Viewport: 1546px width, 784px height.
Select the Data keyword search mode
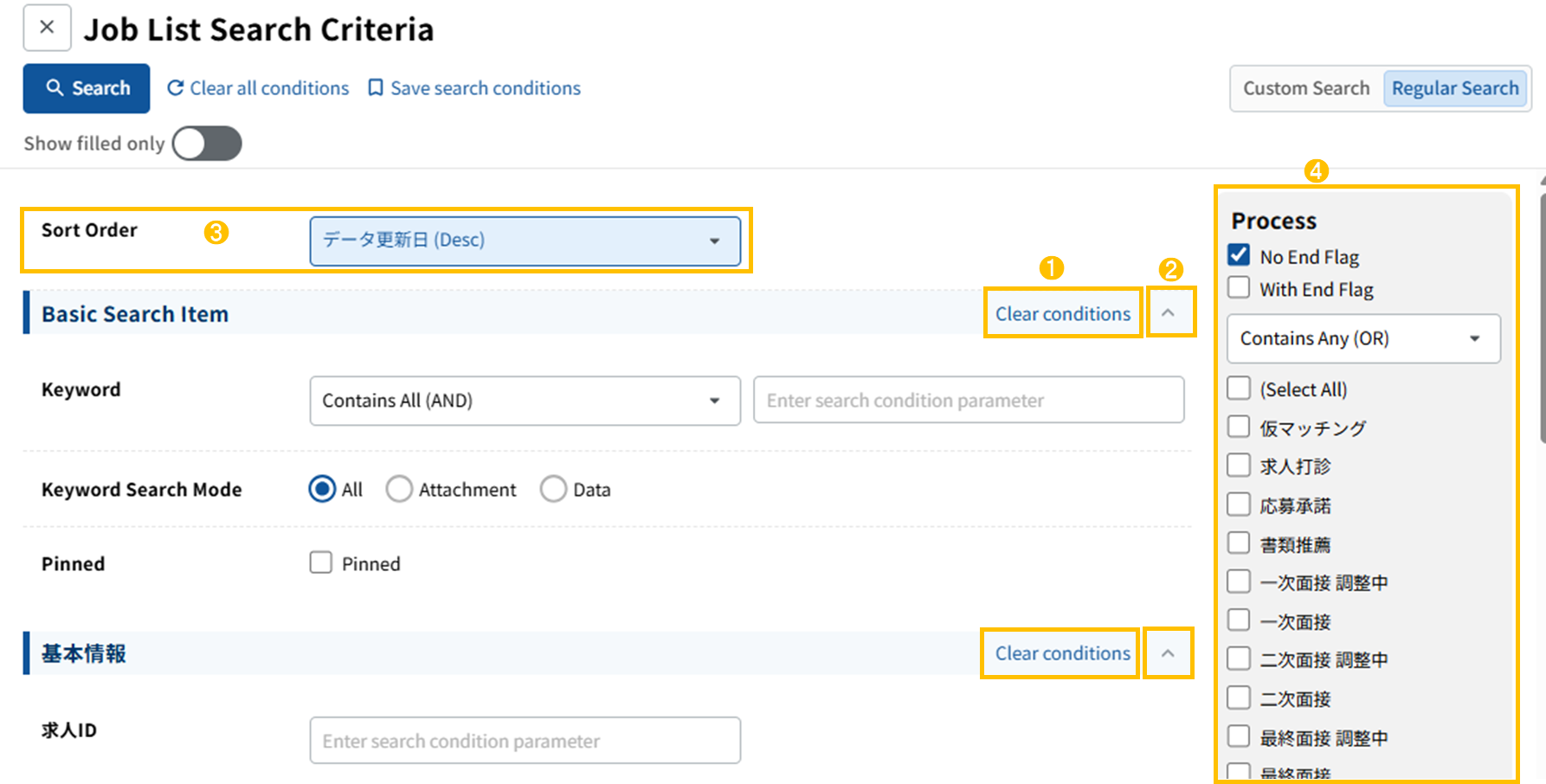coord(553,490)
